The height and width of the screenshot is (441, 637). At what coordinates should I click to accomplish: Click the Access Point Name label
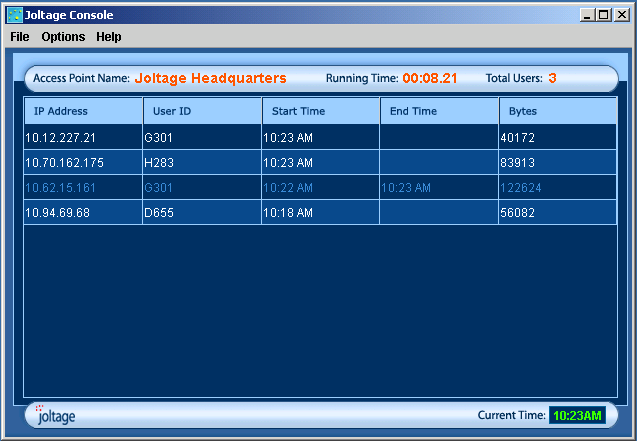pos(81,78)
